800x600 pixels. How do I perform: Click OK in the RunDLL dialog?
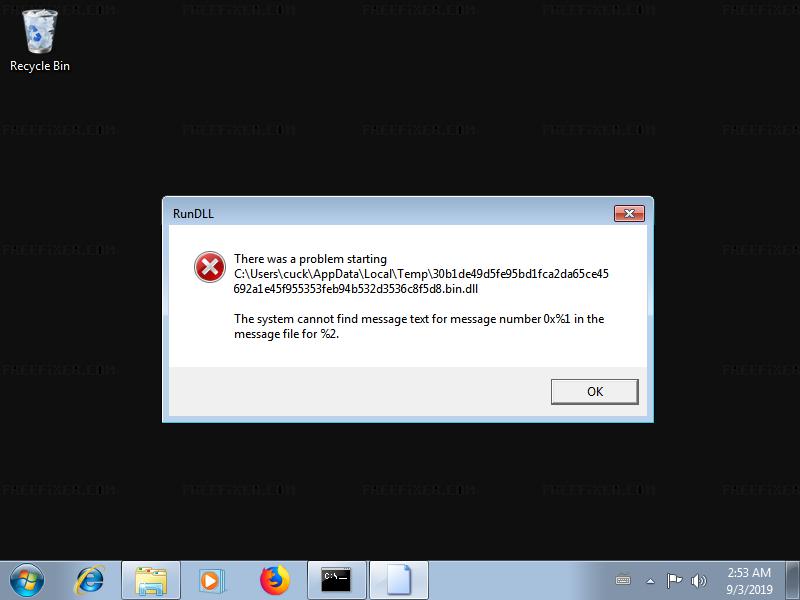pos(594,391)
